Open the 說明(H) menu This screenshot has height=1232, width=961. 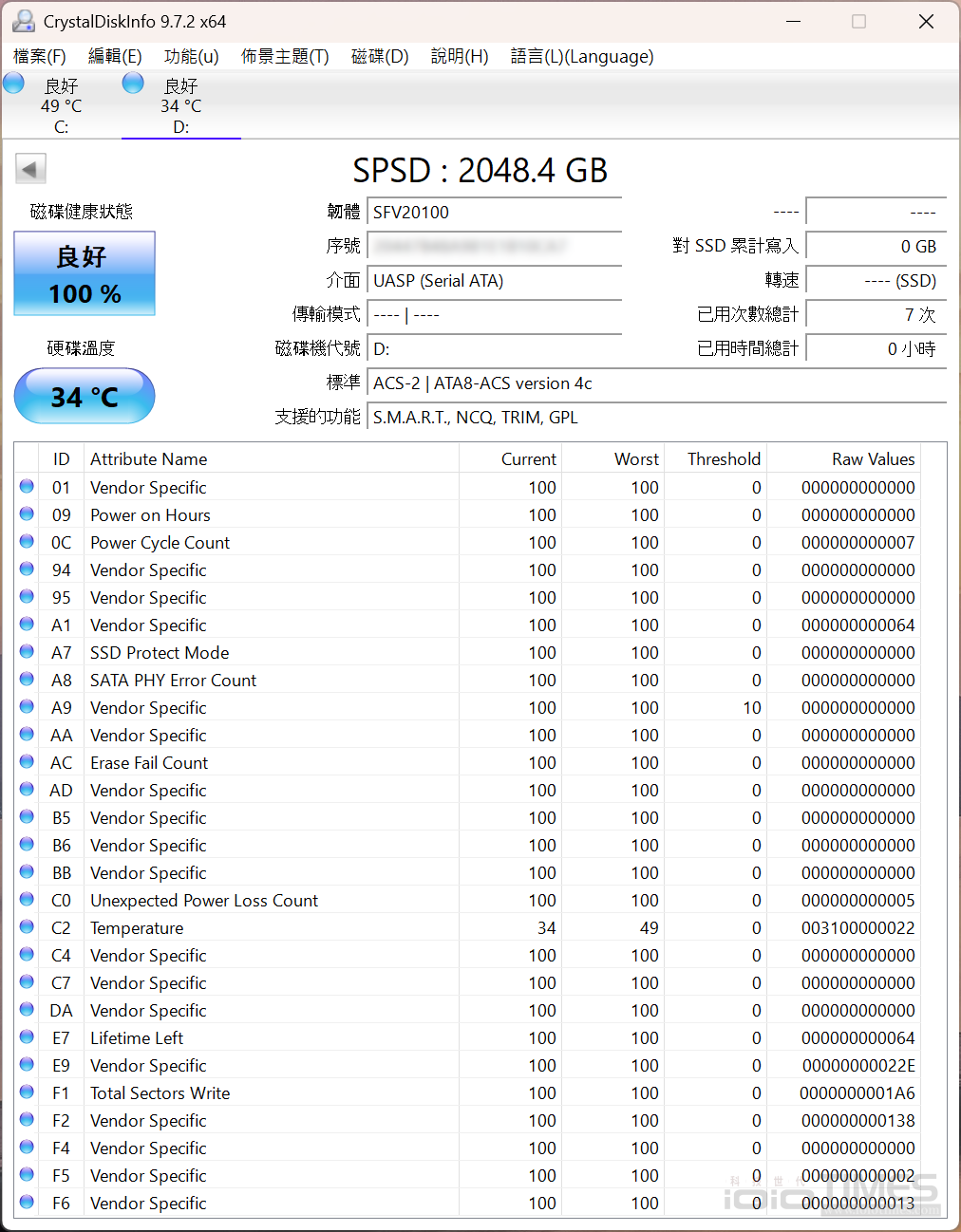[x=459, y=57]
